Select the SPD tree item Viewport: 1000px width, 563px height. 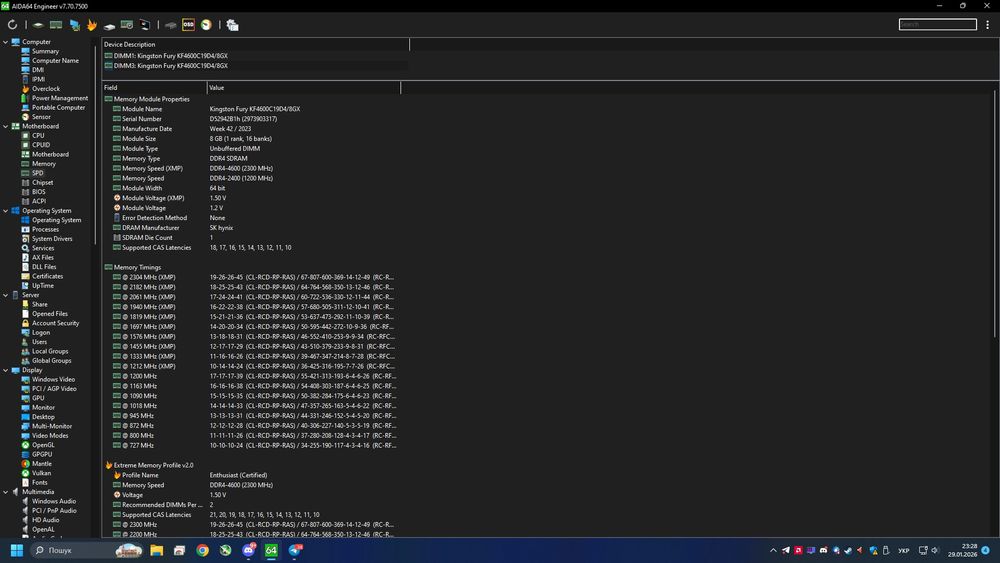37,173
